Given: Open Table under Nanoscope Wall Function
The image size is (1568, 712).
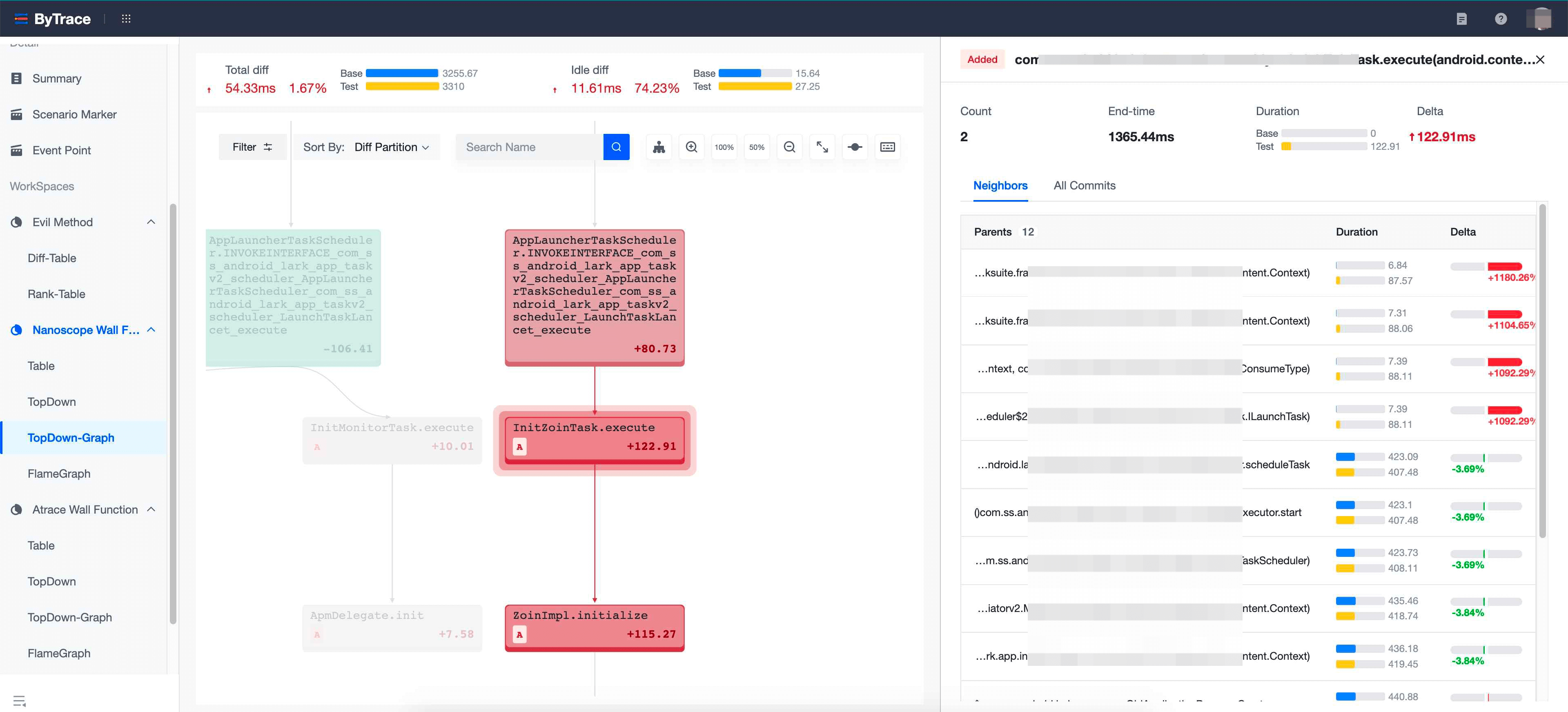Looking at the screenshot, I should tap(41, 366).
